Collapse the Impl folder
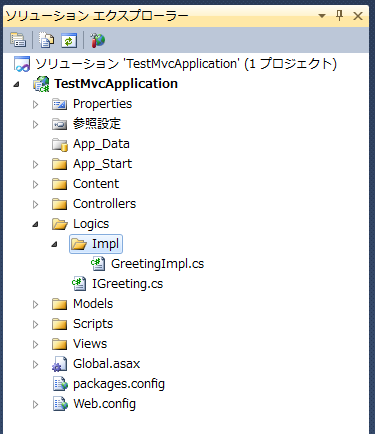This screenshot has height=434, width=375. pos(54,245)
